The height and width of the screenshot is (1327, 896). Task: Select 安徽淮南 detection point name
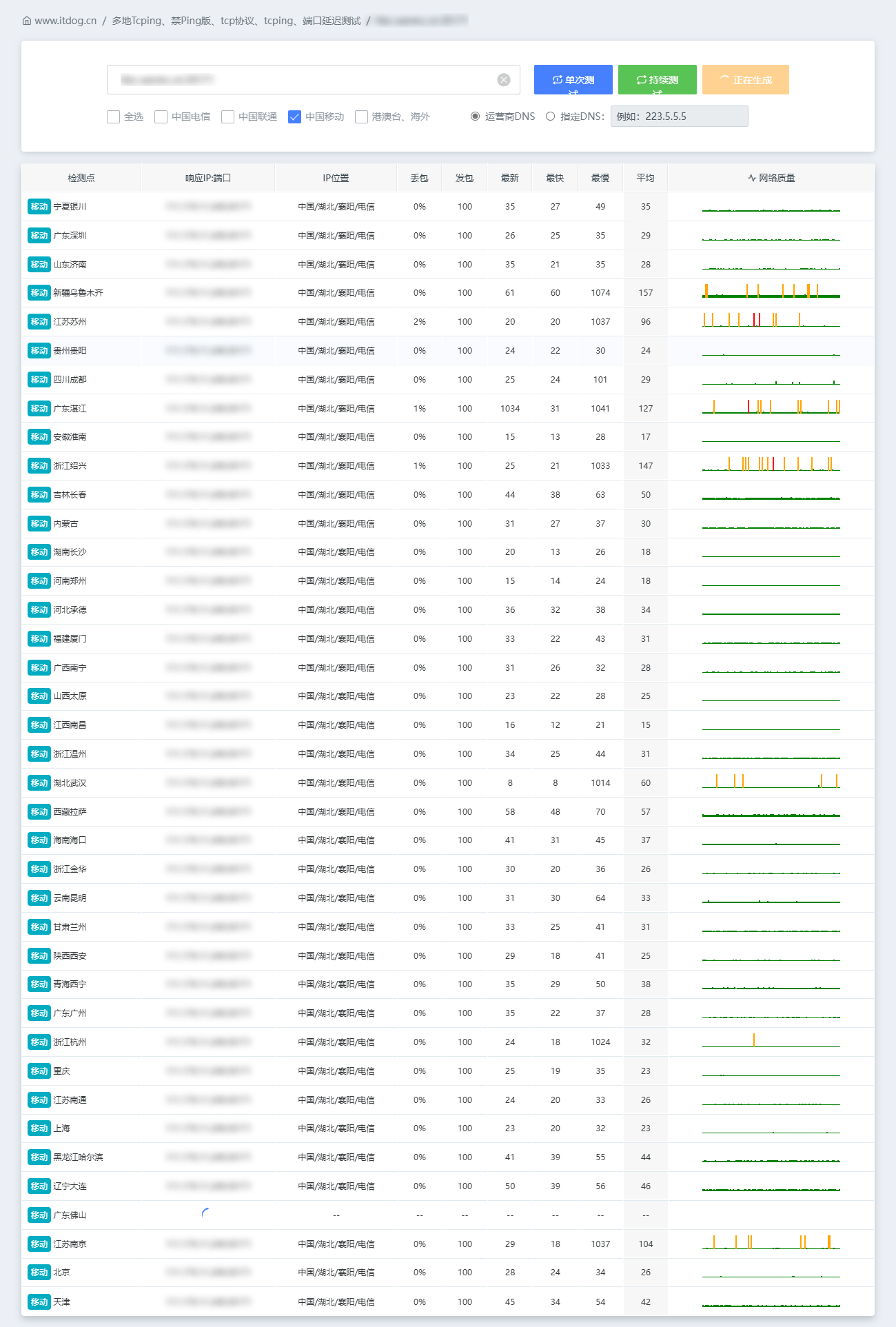70,437
